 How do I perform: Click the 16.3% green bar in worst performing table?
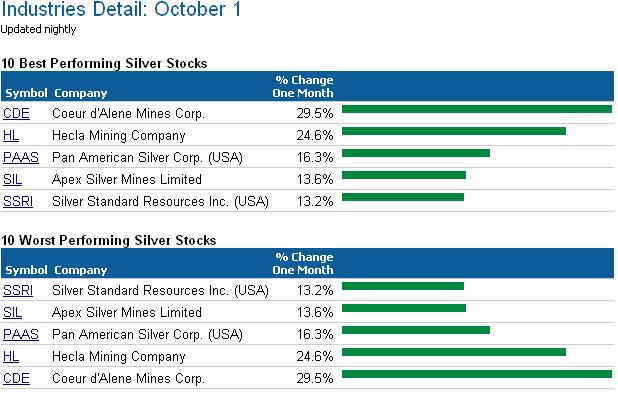pos(416,330)
